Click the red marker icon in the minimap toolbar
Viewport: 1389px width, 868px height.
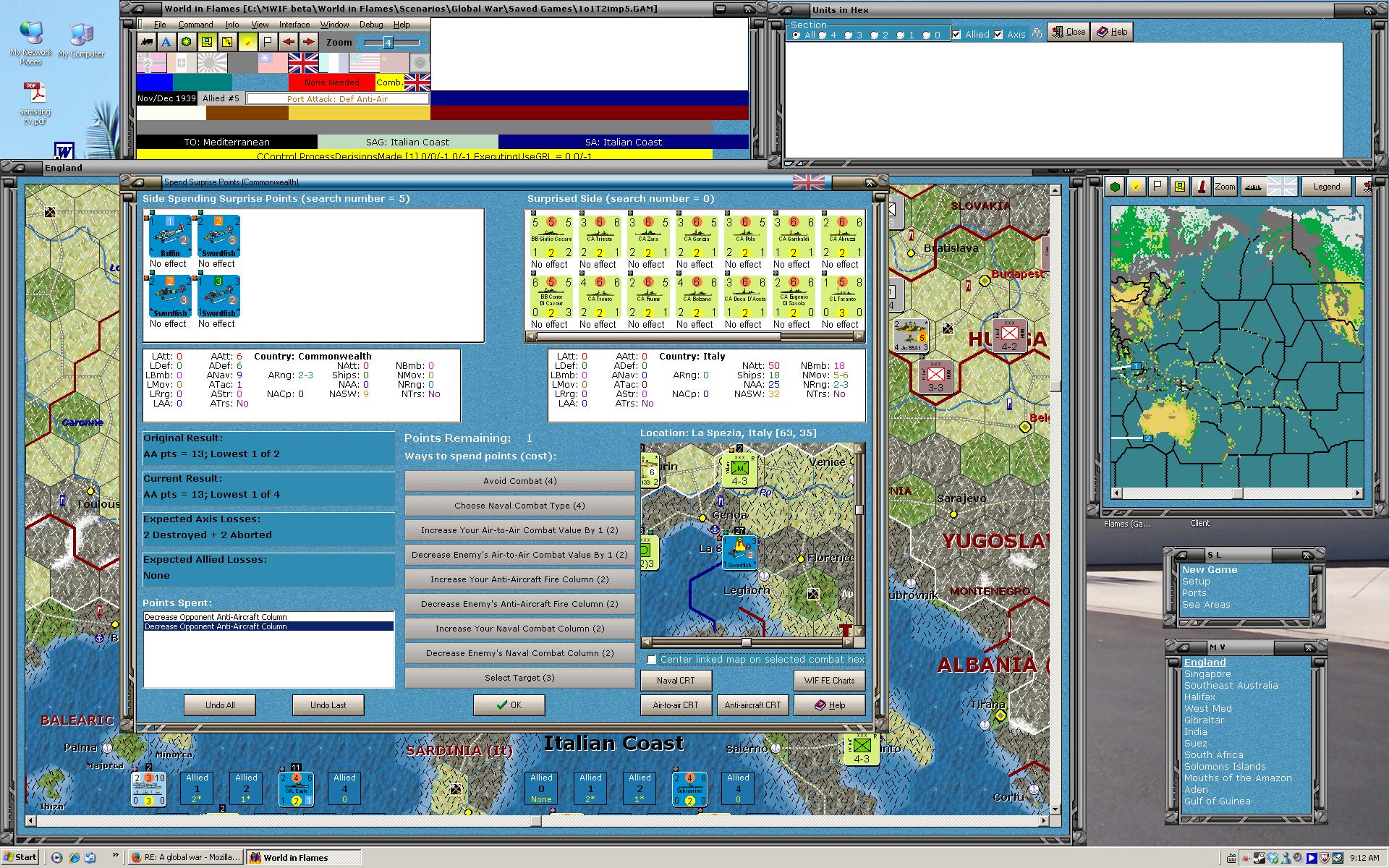(x=1201, y=187)
